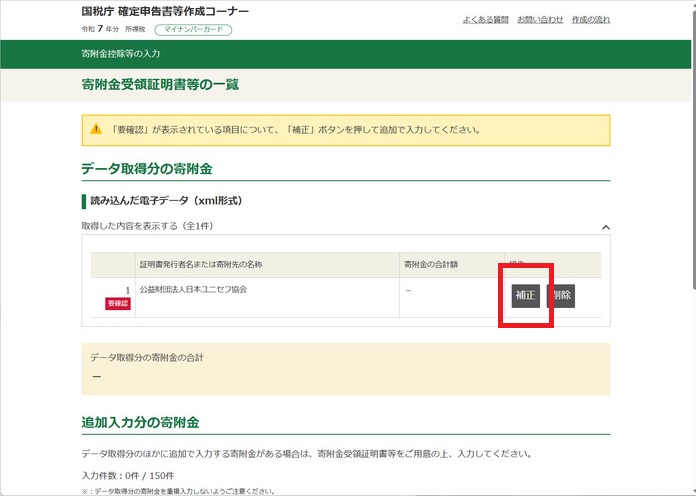Click the 公益財団法人日本ユニセフ協会 entry name
The height and width of the screenshot is (496, 696).
193,289
